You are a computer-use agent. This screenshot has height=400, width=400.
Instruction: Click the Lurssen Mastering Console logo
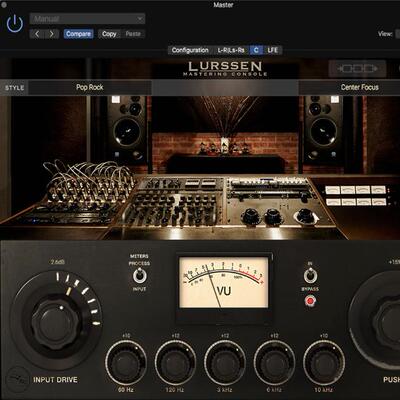click(x=225, y=69)
